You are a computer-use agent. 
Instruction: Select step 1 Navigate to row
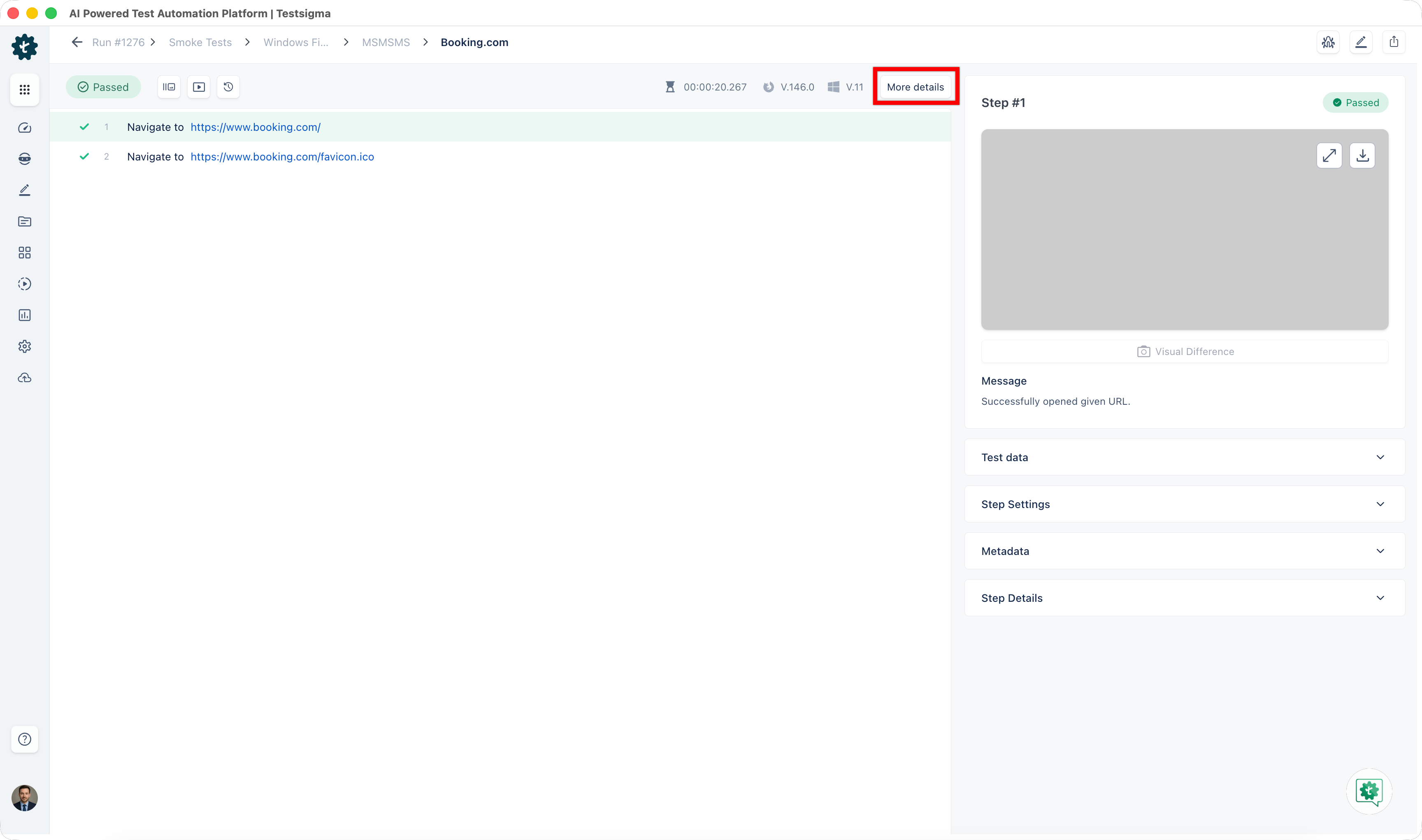coord(500,128)
